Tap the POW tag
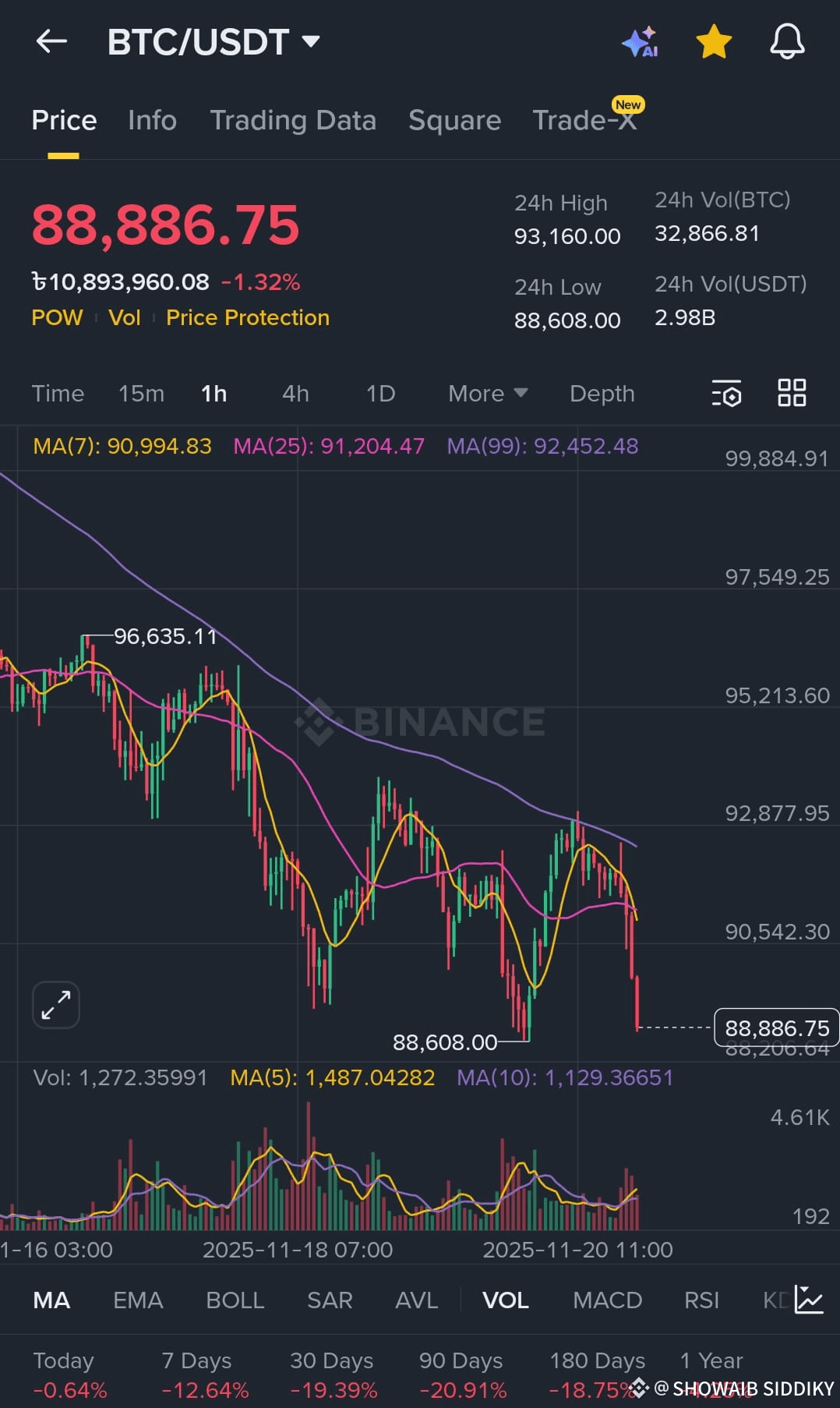Viewport: 840px width, 1408px height. [x=57, y=317]
